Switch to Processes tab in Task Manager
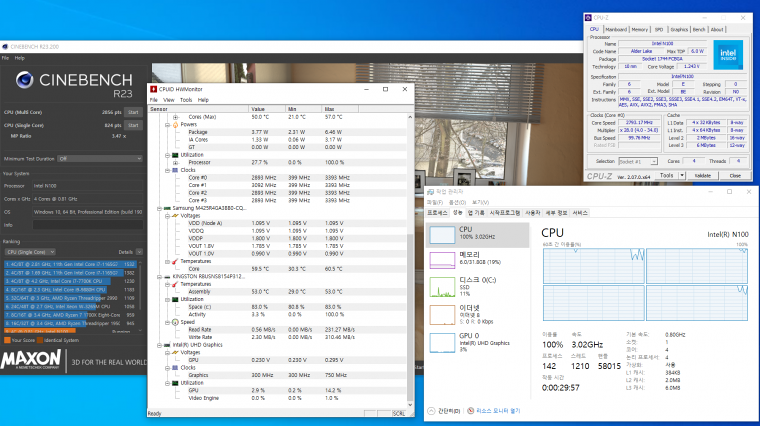 coord(437,213)
